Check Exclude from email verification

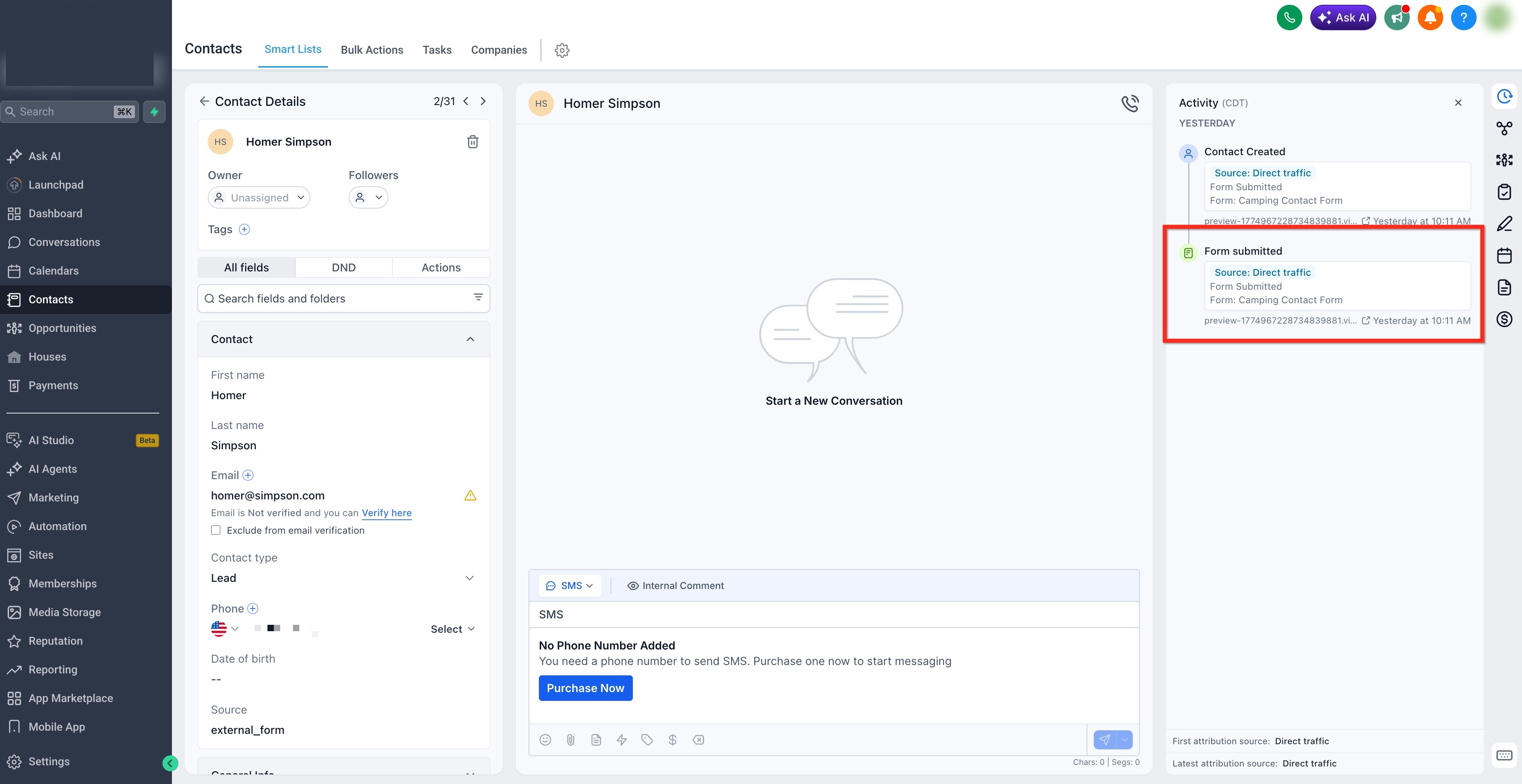point(216,530)
